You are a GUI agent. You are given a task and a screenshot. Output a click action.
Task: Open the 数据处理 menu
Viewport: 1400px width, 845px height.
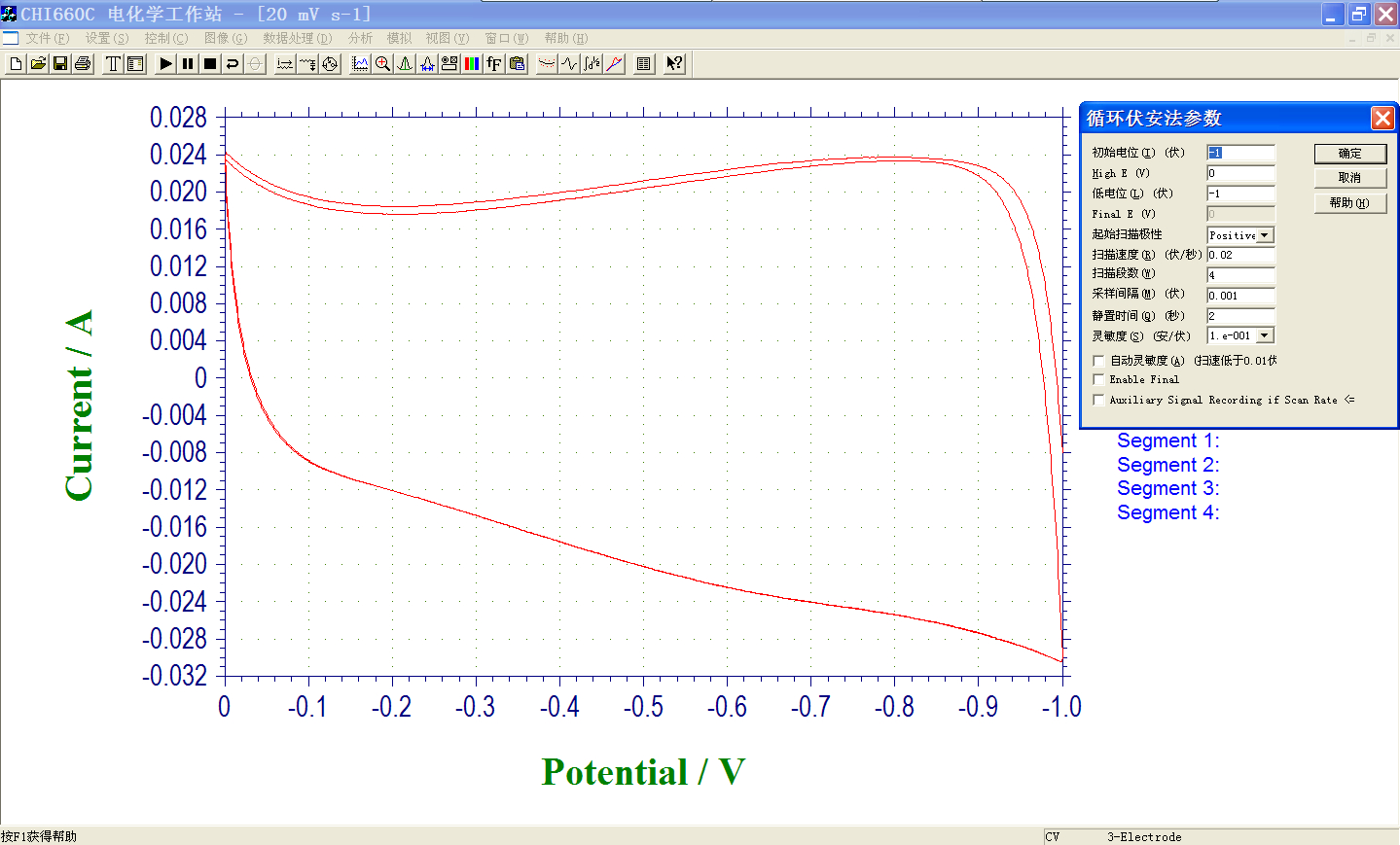pyautogui.click(x=297, y=38)
